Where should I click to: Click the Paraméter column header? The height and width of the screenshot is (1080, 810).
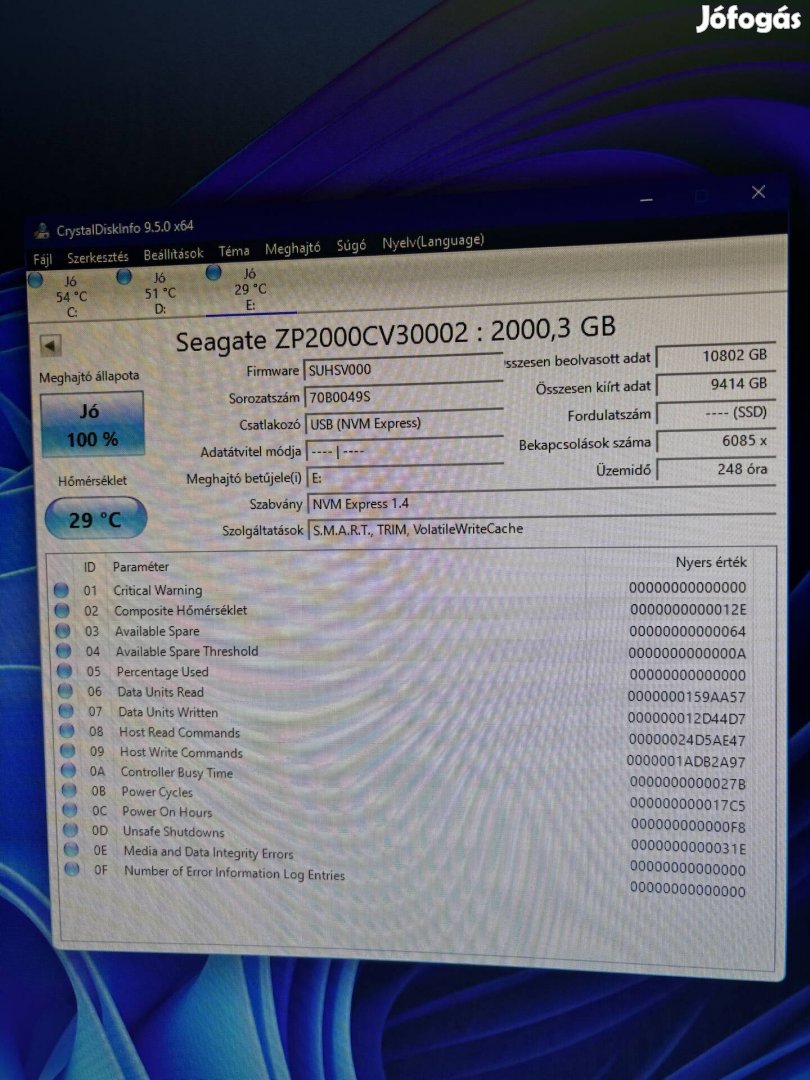141,566
